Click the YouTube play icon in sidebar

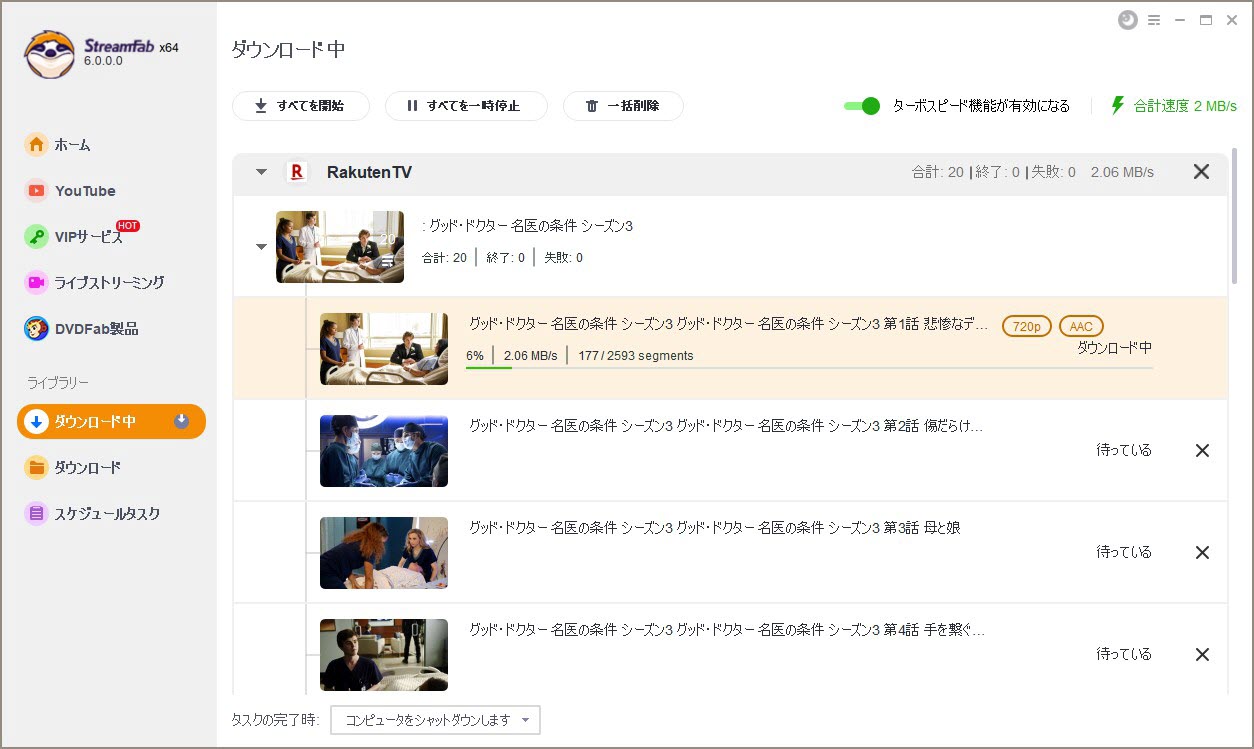[36, 191]
